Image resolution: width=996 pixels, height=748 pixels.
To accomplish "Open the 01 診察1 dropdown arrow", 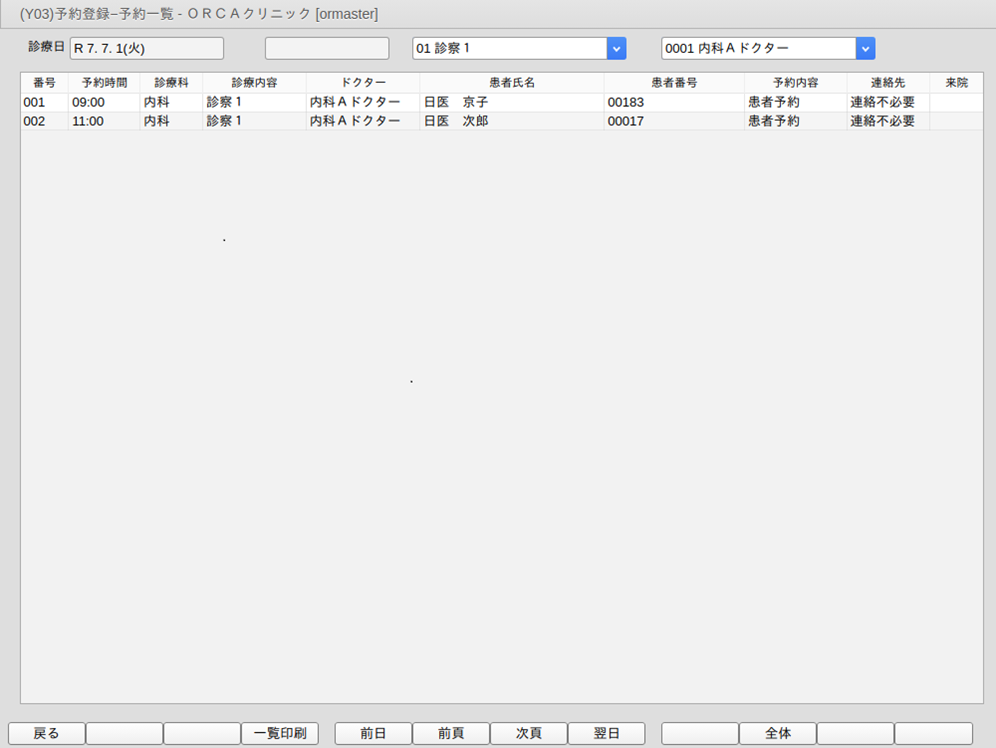I will (616, 48).
